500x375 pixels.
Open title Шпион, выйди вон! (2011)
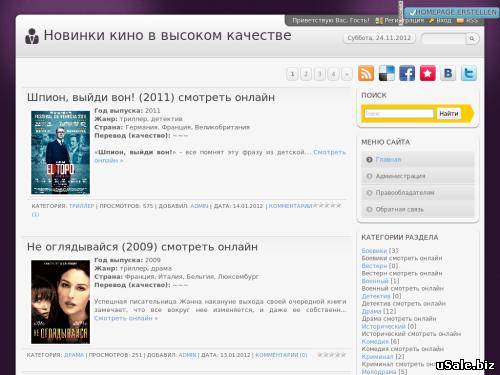coord(151,97)
